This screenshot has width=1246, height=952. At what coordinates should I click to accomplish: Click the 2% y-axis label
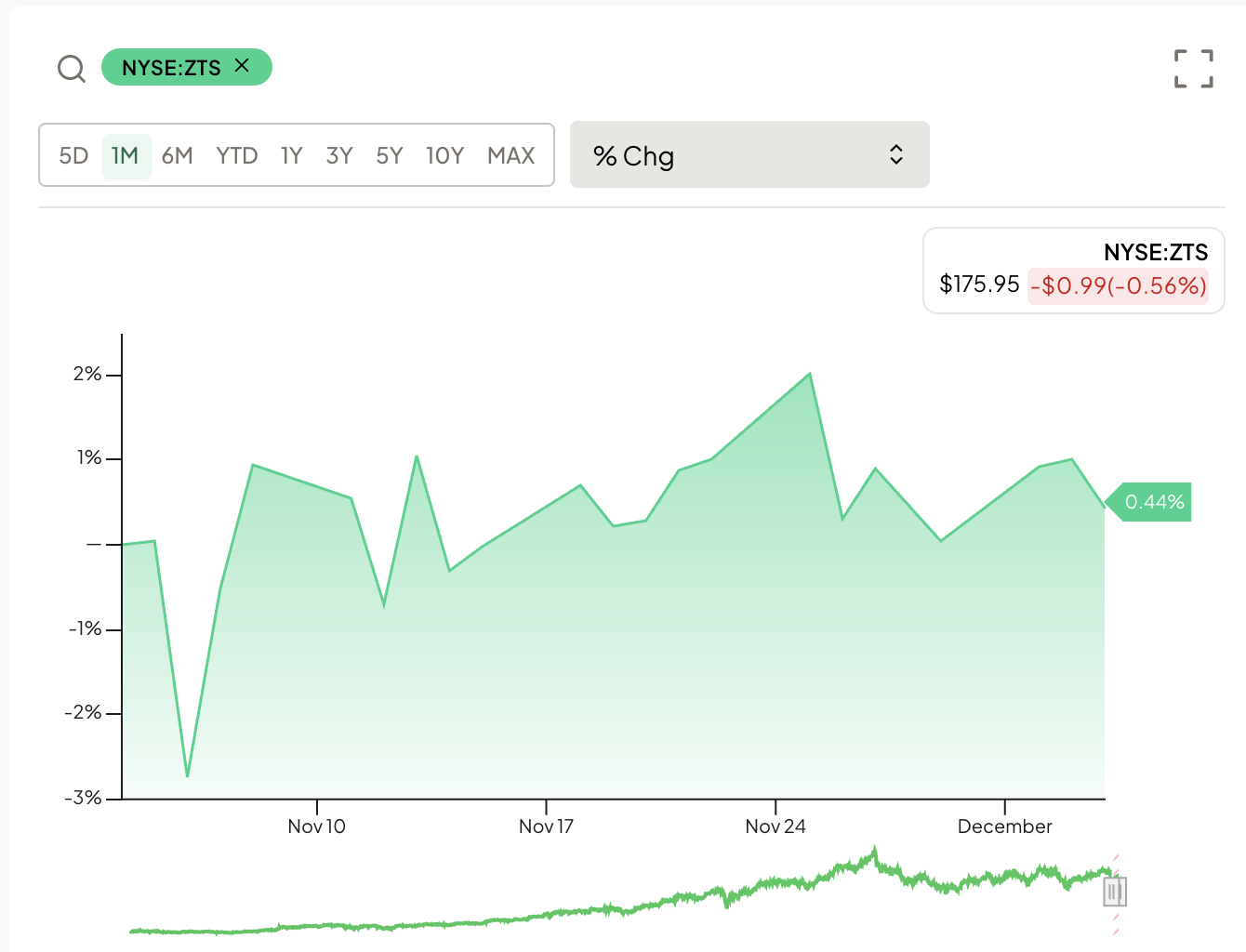87,374
